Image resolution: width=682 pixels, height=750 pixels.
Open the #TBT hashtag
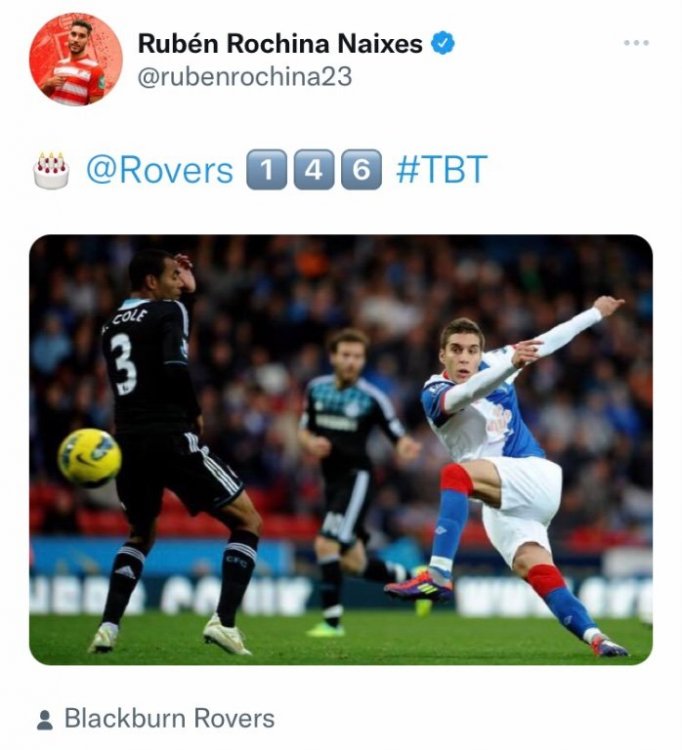441,169
